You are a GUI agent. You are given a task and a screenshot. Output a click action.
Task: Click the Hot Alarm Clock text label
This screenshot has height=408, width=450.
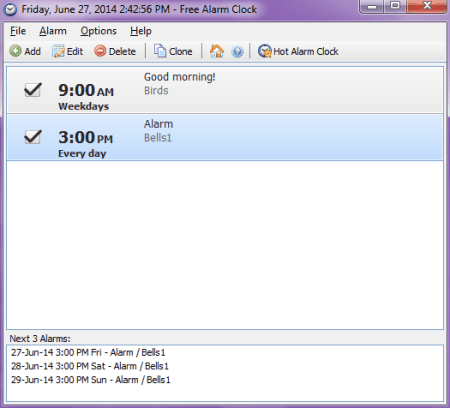click(x=306, y=51)
